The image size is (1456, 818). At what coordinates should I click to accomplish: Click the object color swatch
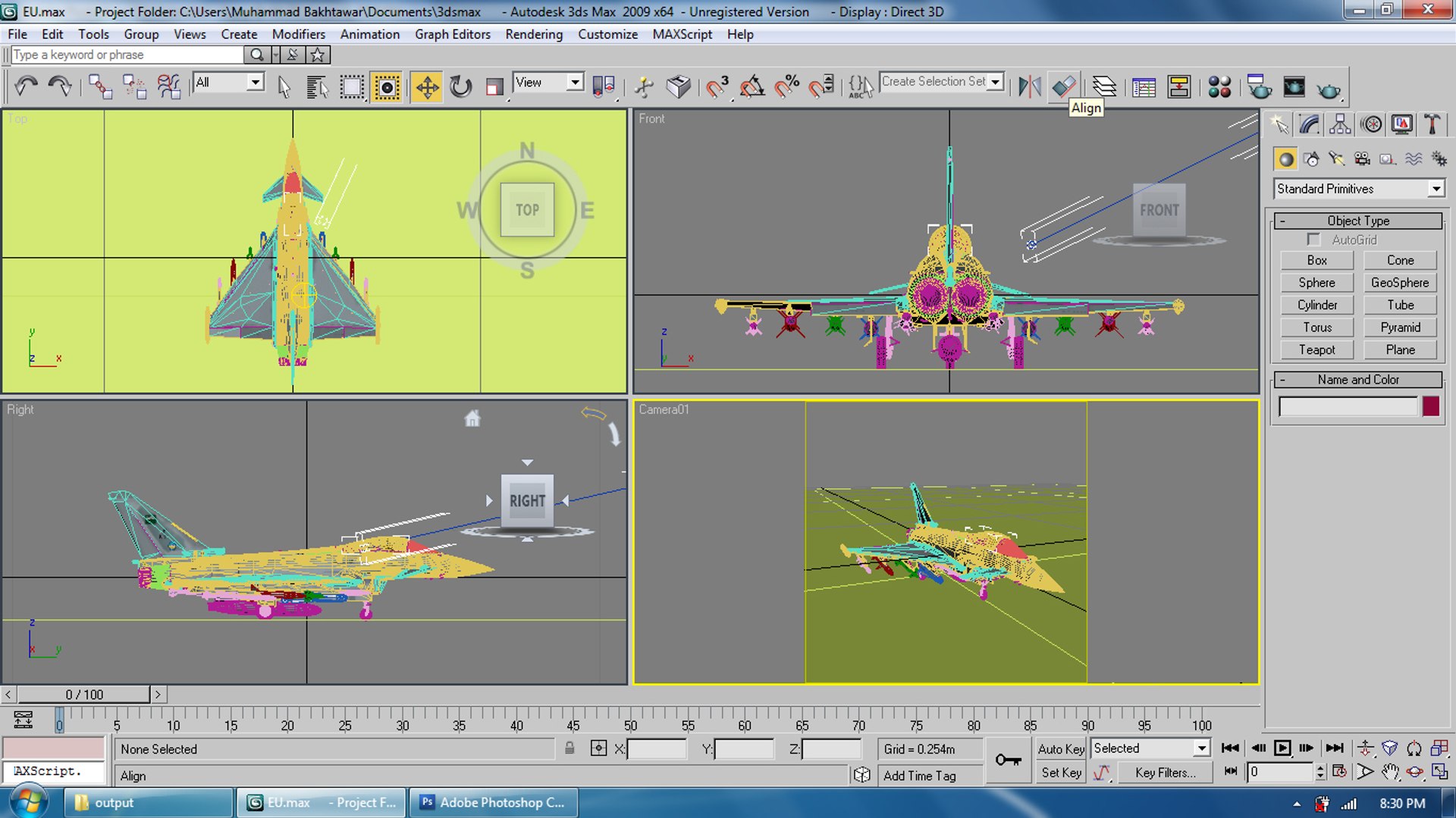pyautogui.click(x=1431, y=406)
